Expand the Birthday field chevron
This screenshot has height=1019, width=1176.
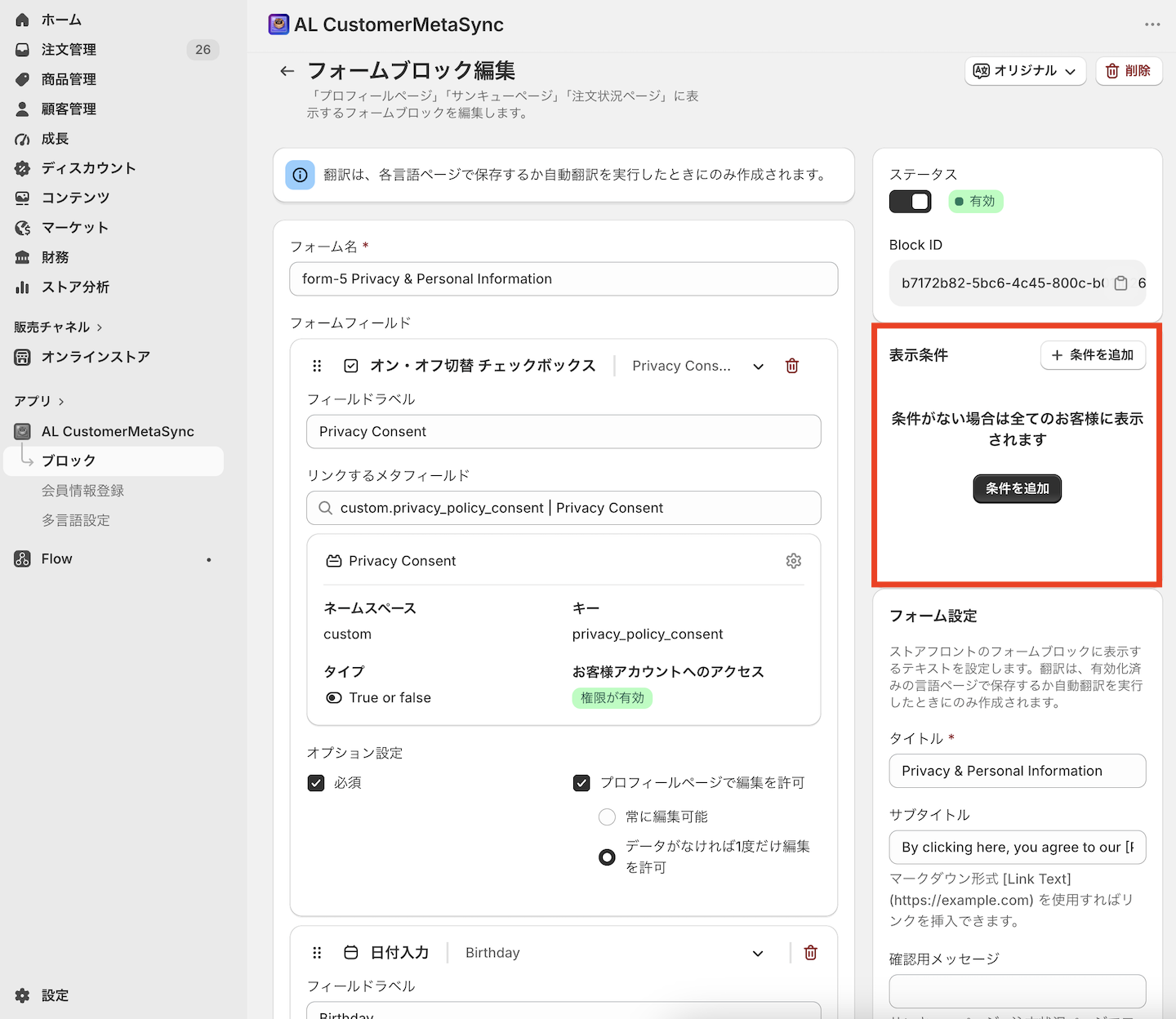pos(758,953)
